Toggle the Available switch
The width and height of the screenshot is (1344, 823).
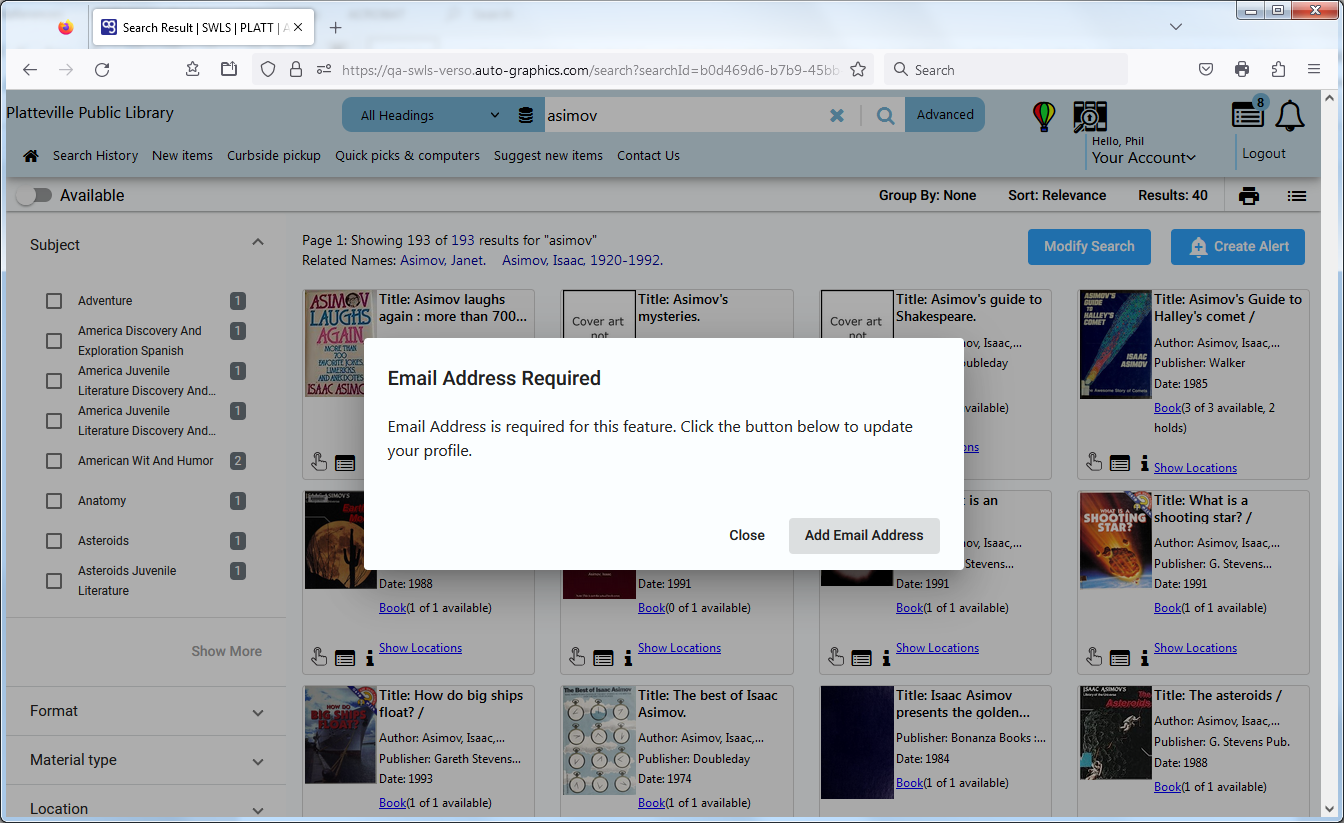[x=34, y=196]
